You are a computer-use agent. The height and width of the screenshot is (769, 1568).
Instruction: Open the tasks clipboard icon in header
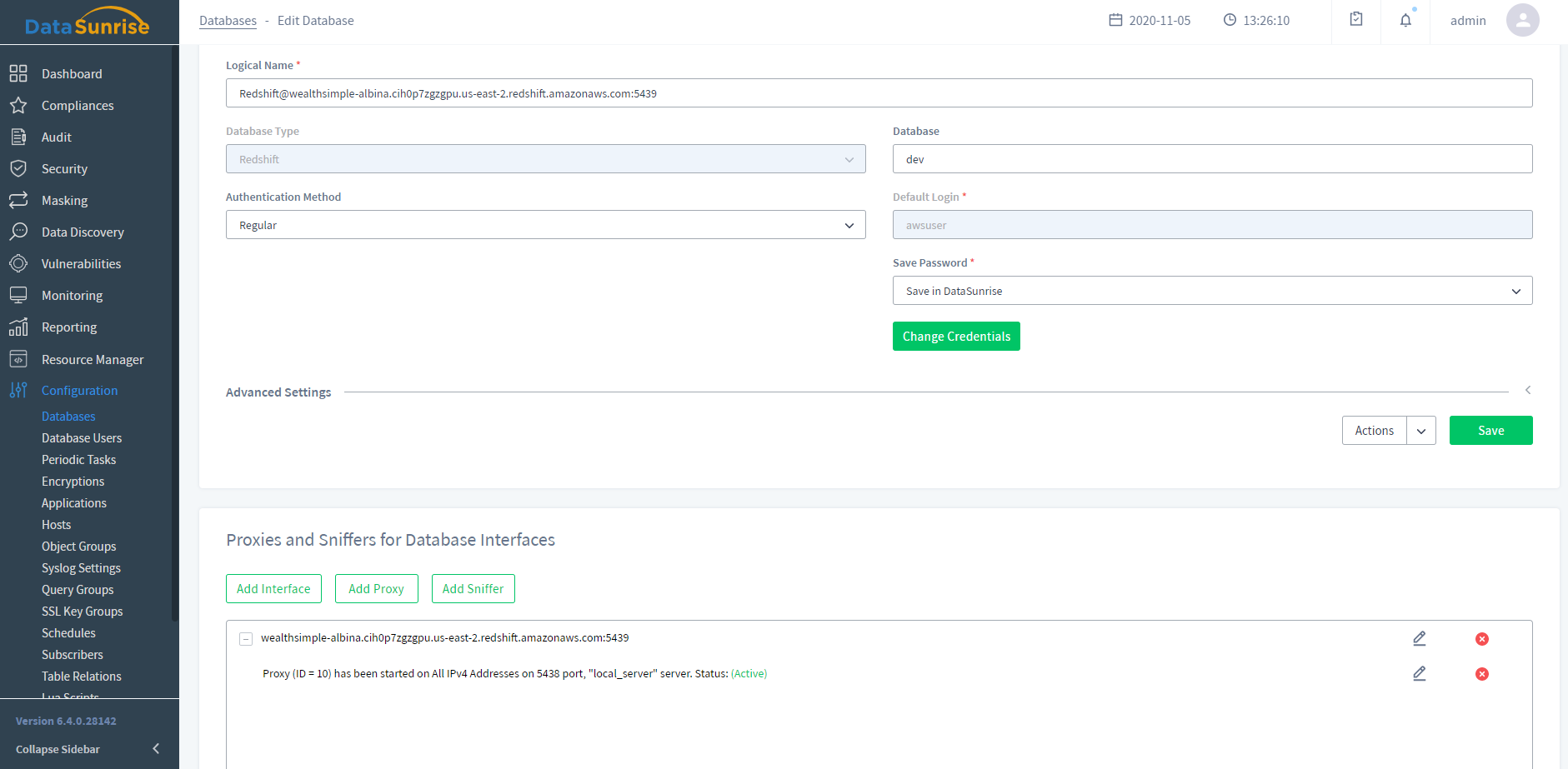(1356, 20)
